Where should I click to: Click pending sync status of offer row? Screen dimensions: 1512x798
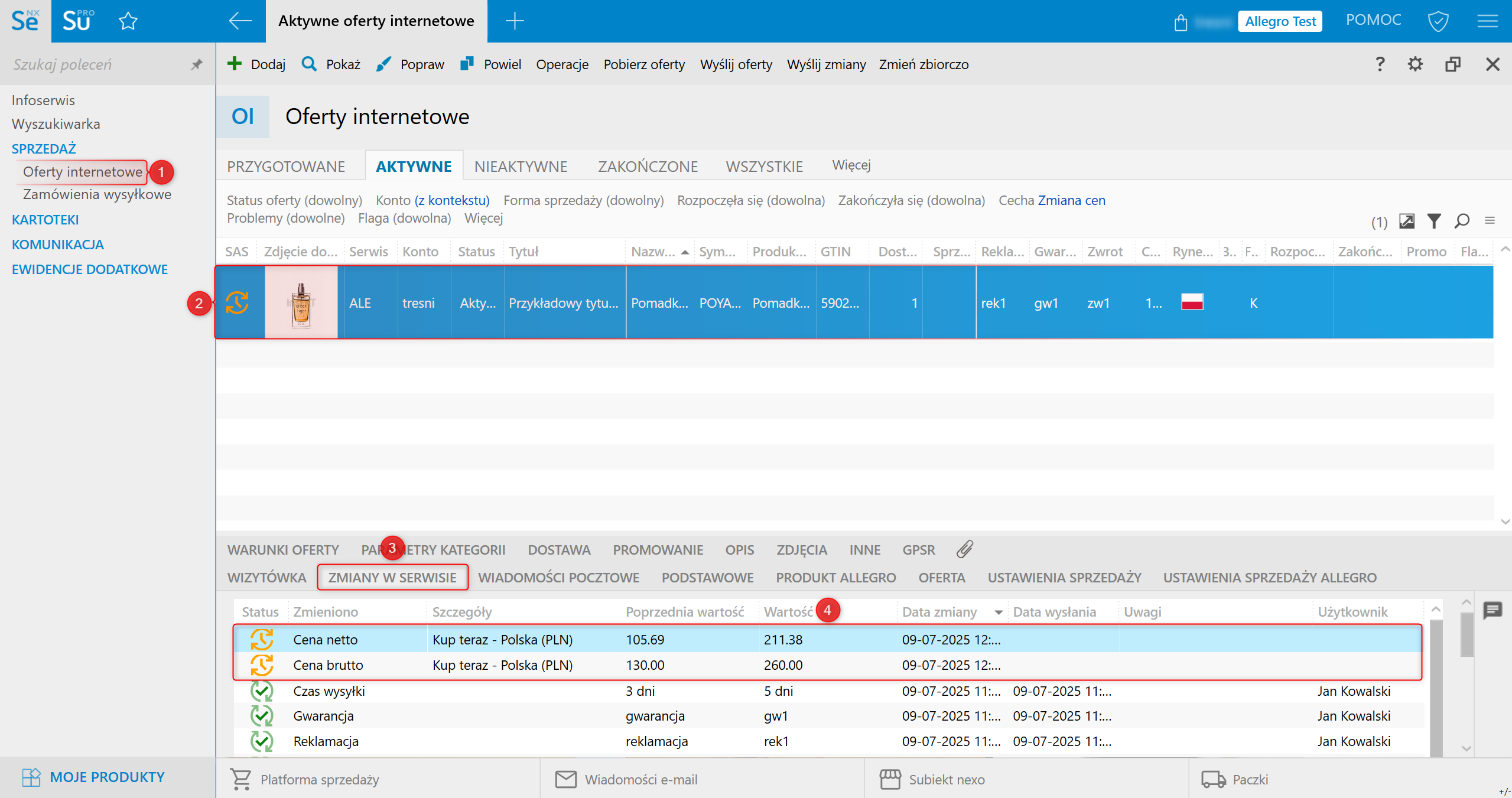(237, 302)
